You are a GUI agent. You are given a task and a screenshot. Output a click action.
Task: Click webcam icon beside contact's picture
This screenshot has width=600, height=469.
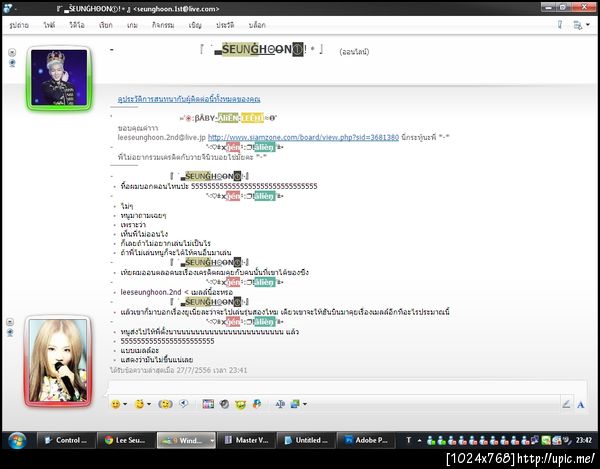click(x=12, y=63)
